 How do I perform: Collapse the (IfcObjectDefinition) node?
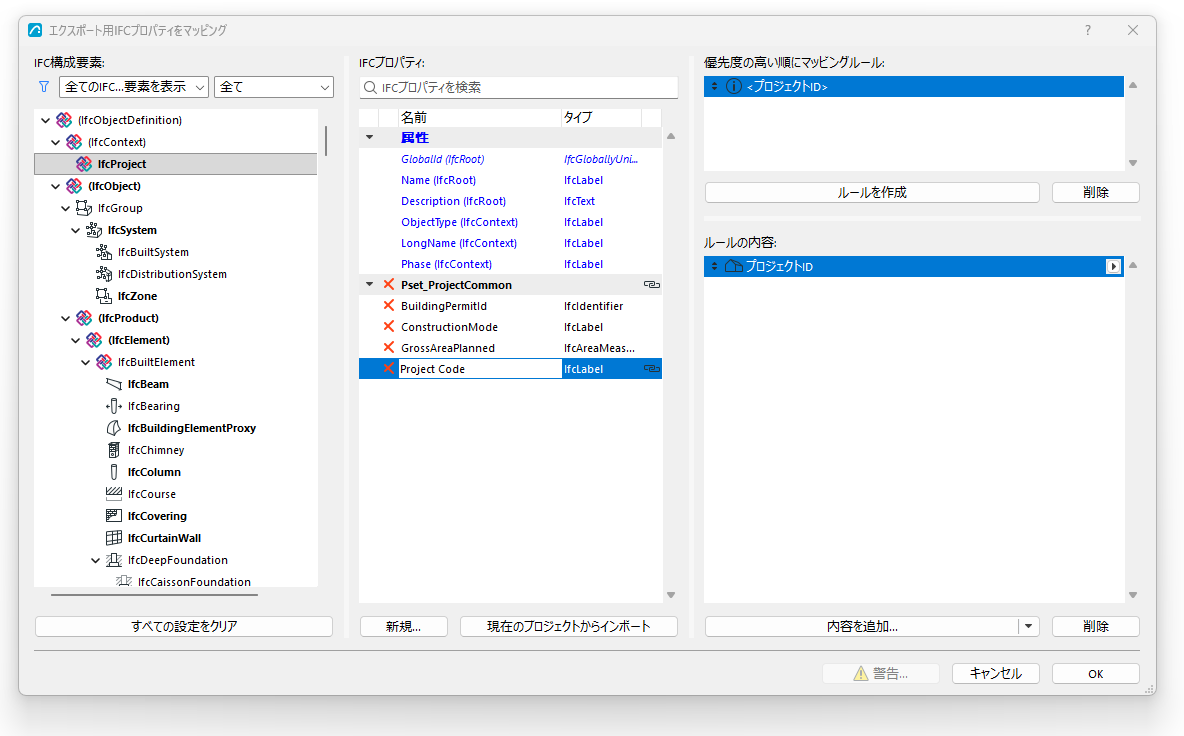tap(45, 120)
